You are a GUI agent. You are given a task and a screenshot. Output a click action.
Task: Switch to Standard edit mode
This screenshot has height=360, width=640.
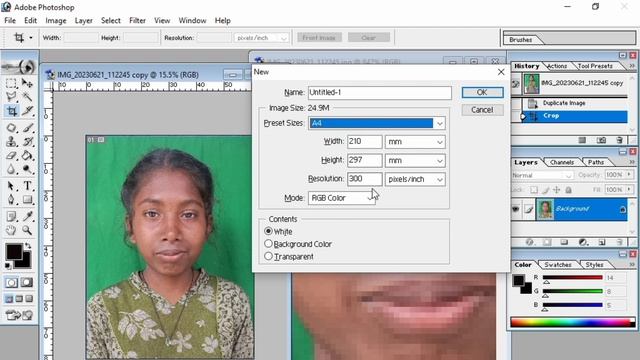[x=11, y=282]
